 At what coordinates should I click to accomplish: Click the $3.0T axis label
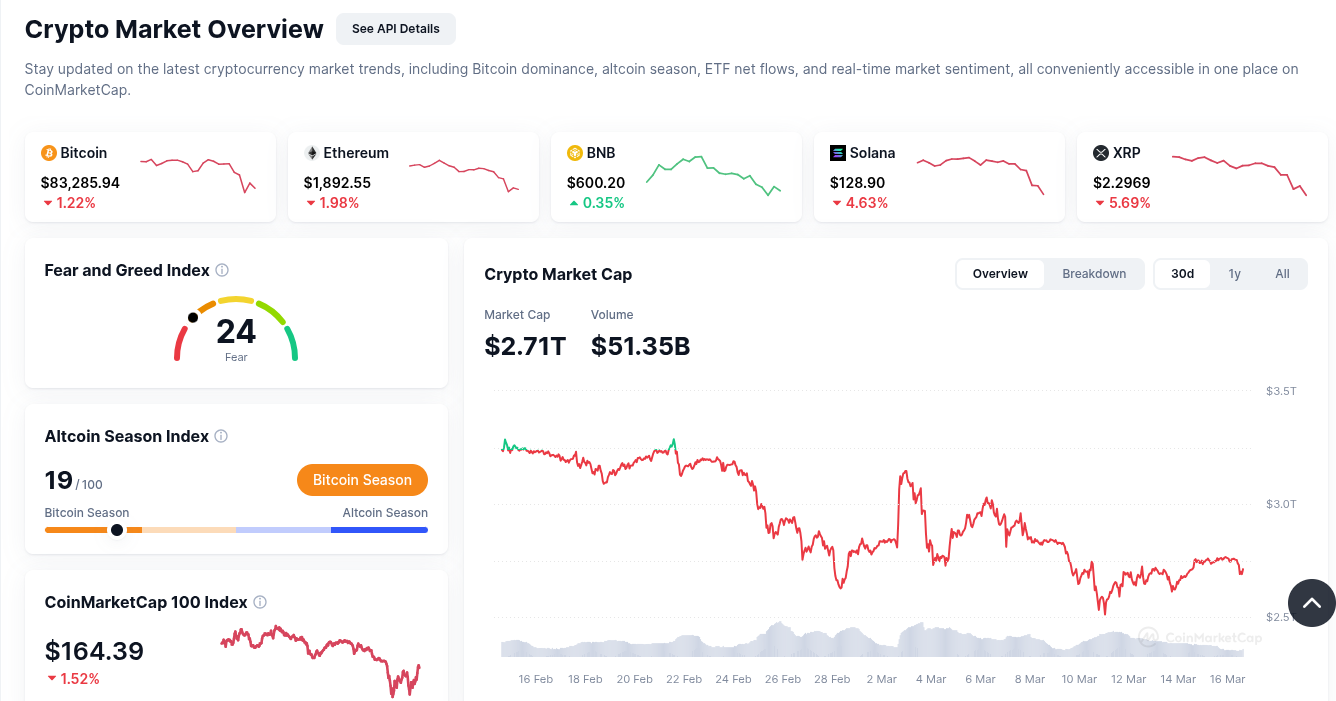1281,504
